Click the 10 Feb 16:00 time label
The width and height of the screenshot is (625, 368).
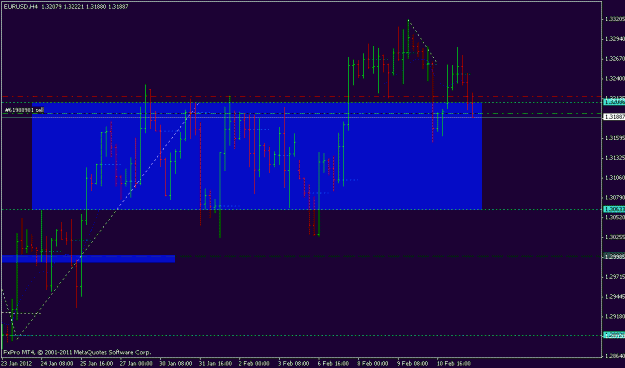pos(453,364)
